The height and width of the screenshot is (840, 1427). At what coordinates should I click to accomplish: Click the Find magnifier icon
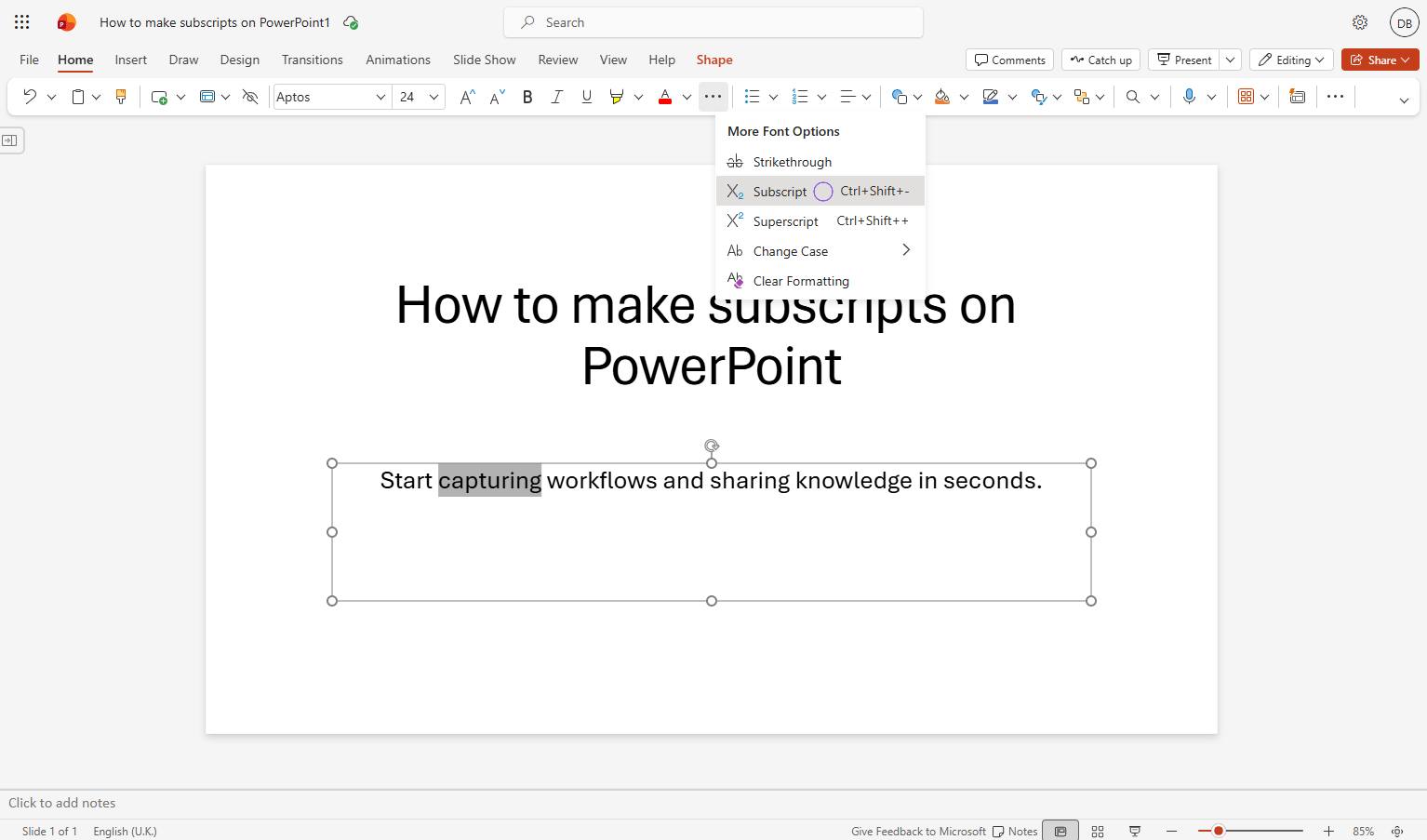[1132, 97]
